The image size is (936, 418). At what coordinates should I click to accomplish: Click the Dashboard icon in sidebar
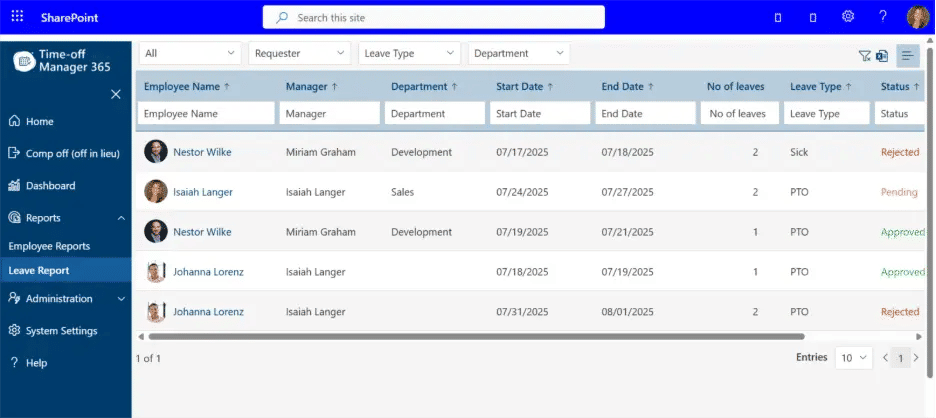coord(15,186)
